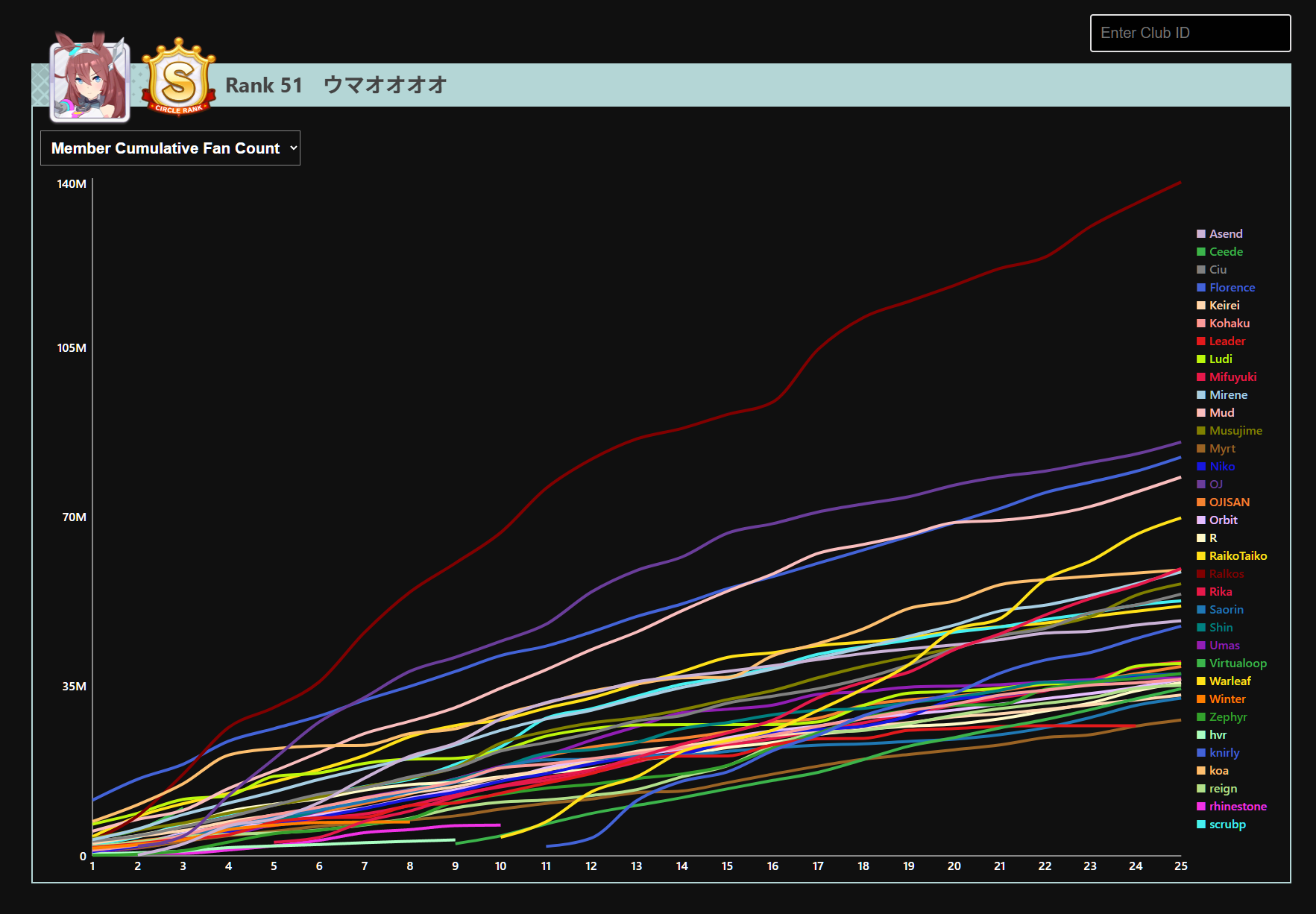Toggle the hvr series in the legend
The width and height of the screenshot is (1316, 914).
(x=1212, y=735)
